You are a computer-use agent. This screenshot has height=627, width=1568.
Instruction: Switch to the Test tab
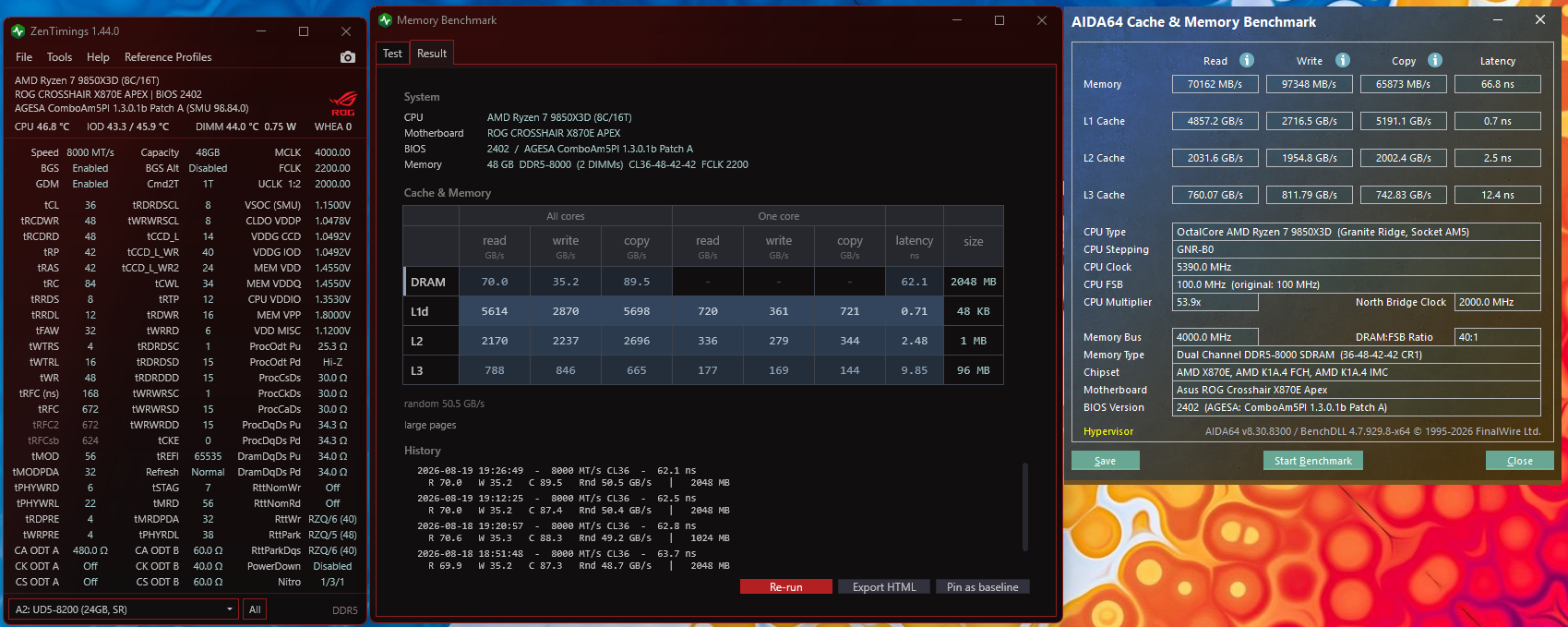coord(392,54)
